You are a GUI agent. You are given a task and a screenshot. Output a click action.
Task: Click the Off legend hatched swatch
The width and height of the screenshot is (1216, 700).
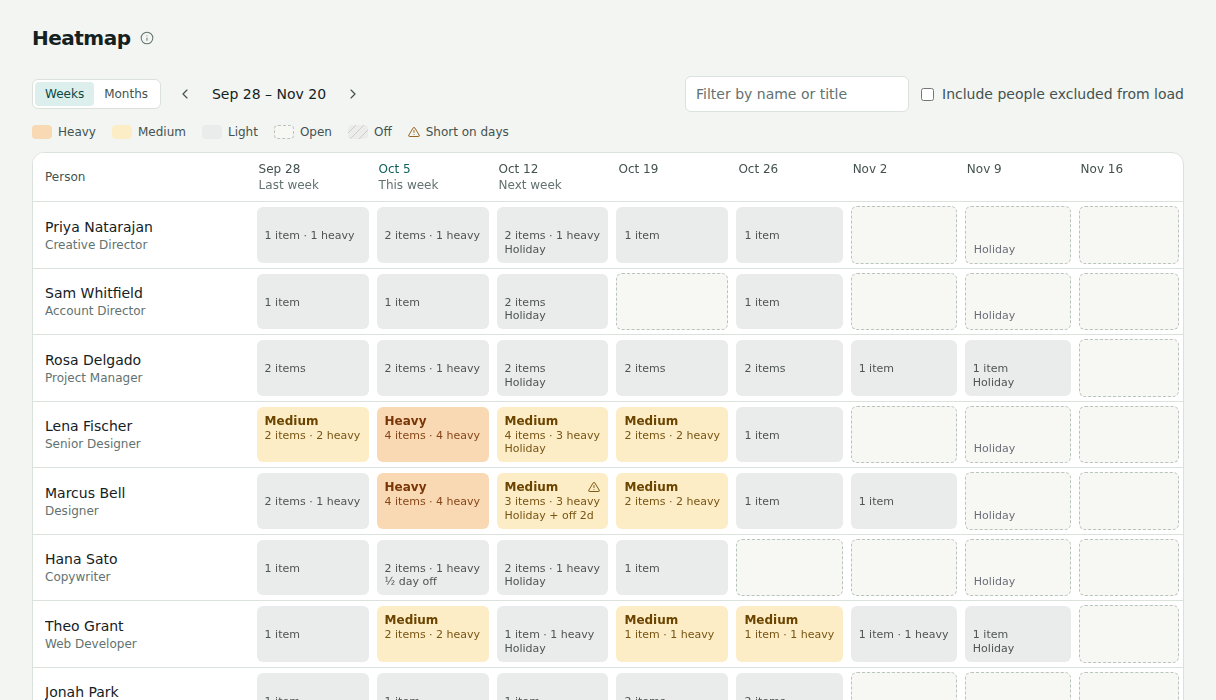coord(358,132)
